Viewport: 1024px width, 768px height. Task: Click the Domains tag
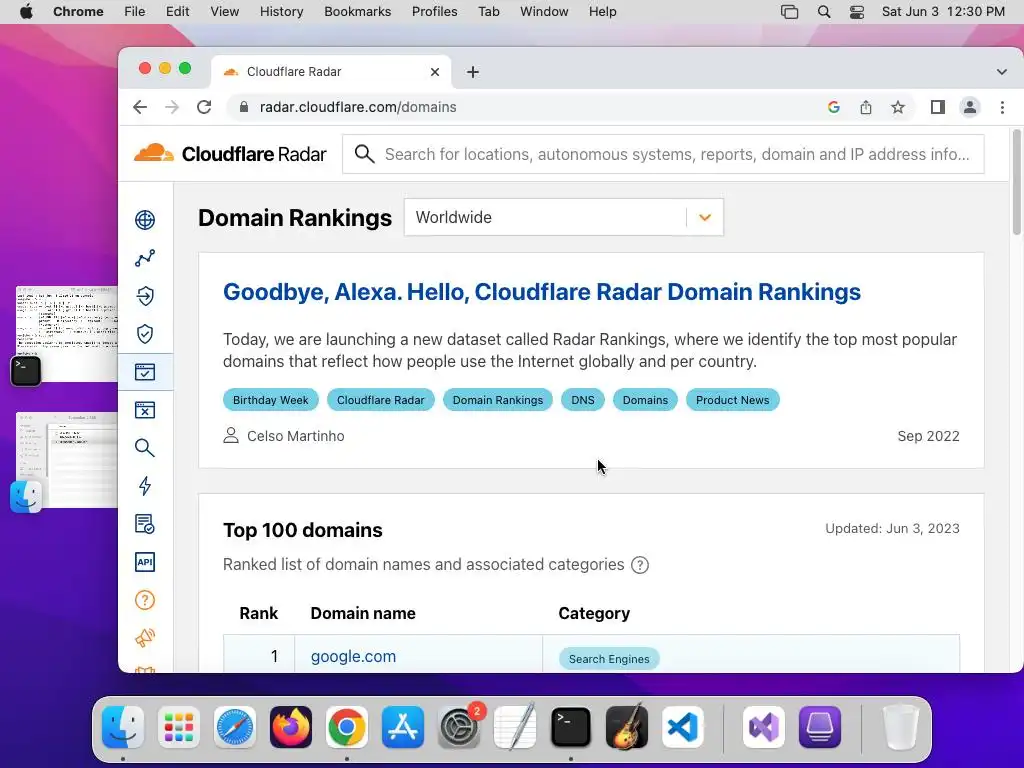click(x=645, y=400)
